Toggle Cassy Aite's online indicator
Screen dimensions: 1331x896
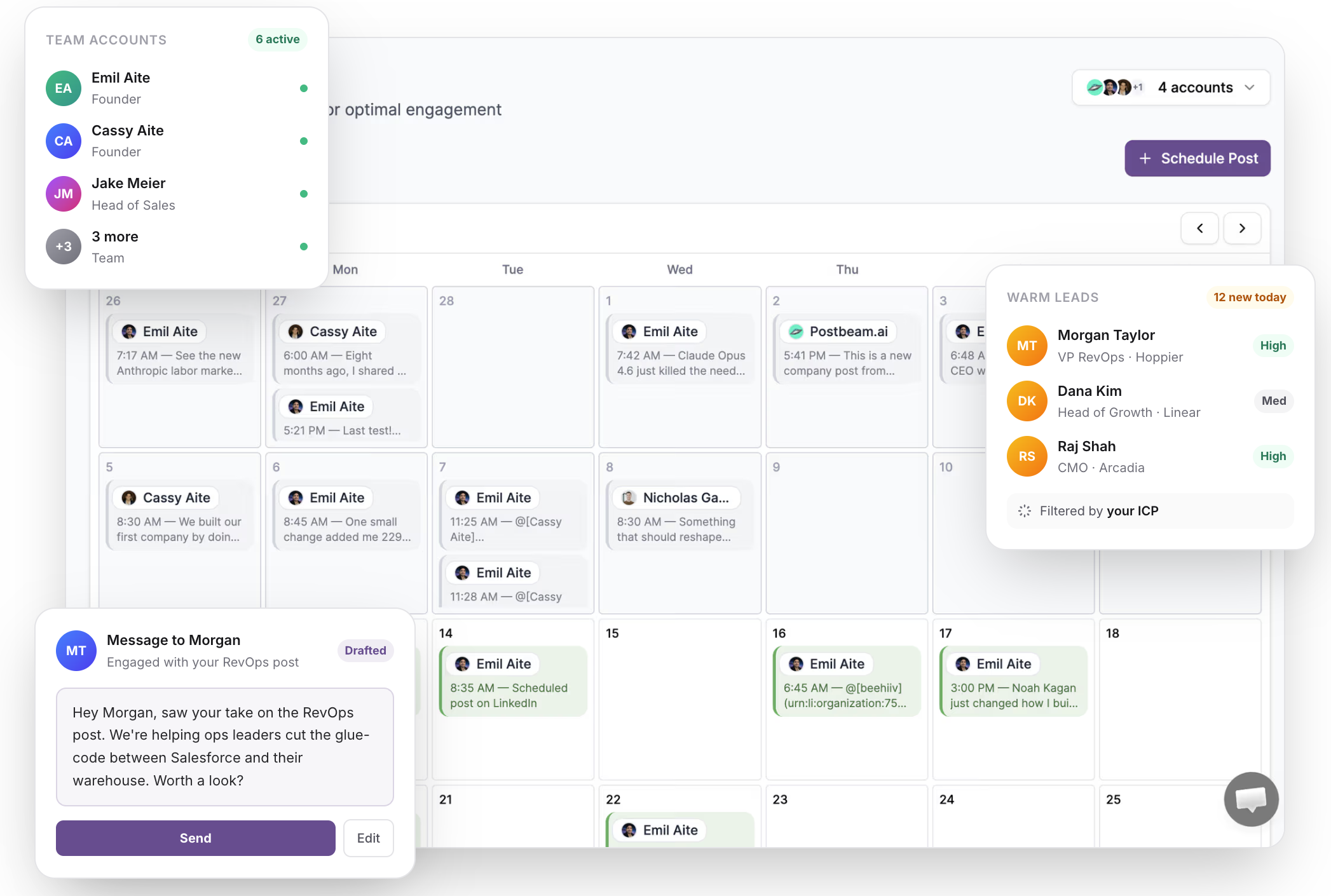[x=304, y=141]
